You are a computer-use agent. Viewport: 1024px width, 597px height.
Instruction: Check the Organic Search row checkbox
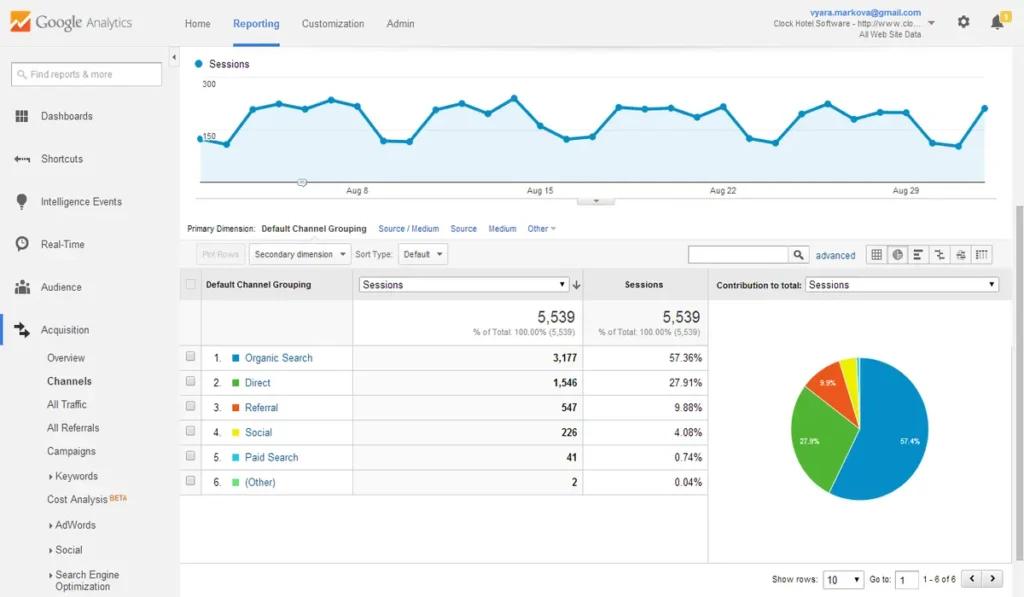[190, 357]
